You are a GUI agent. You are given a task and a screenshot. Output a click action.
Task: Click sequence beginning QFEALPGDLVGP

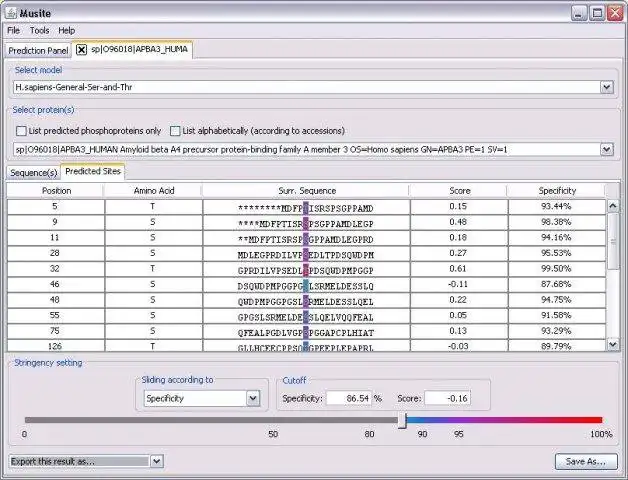point(306,333)
